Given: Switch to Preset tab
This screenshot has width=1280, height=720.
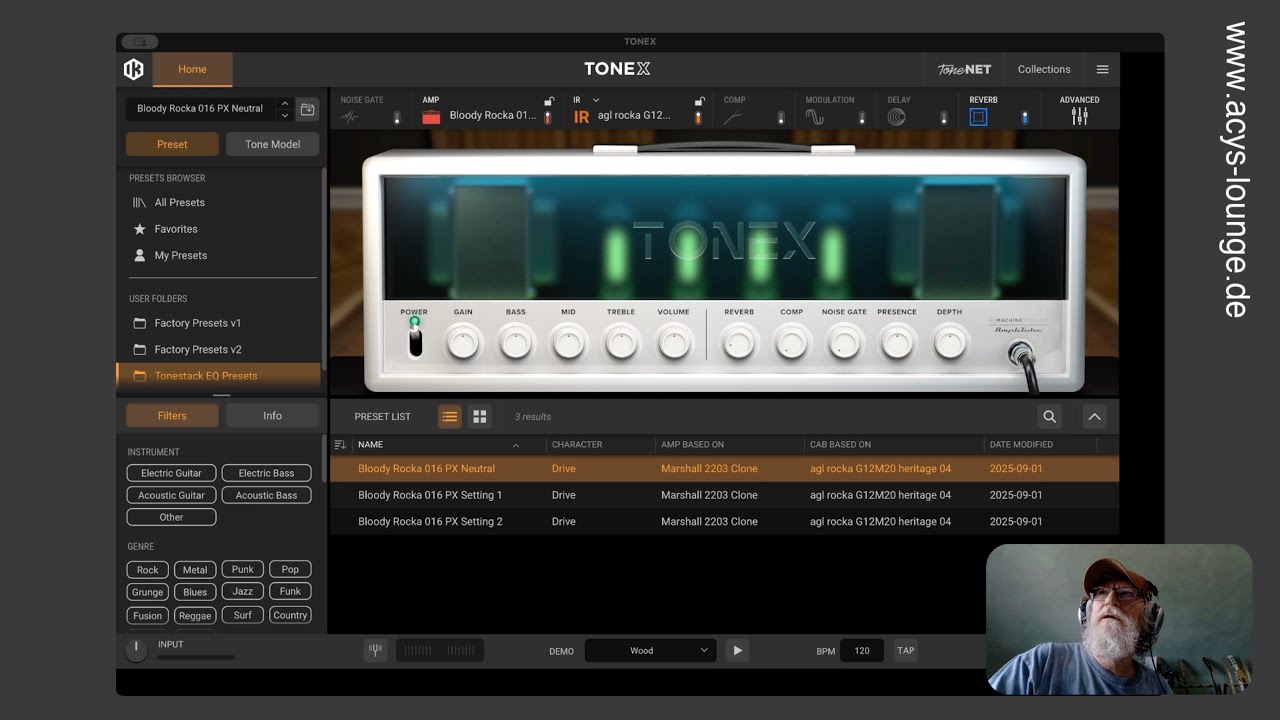Looking at the screenshot, I should pyautogui.click(x=172, y=144).
